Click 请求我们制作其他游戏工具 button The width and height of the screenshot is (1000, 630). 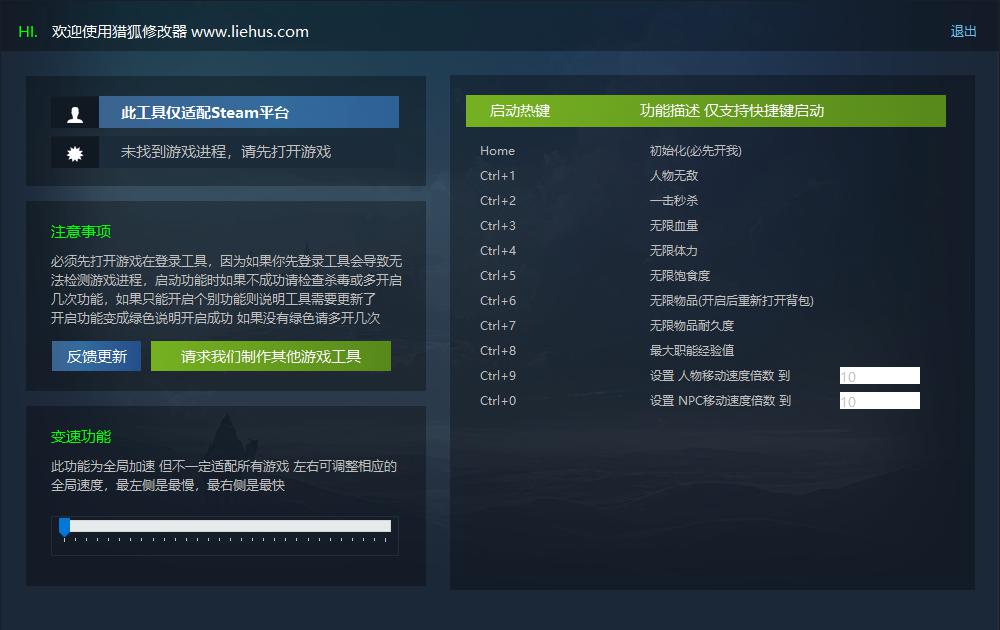click(271, 356)
